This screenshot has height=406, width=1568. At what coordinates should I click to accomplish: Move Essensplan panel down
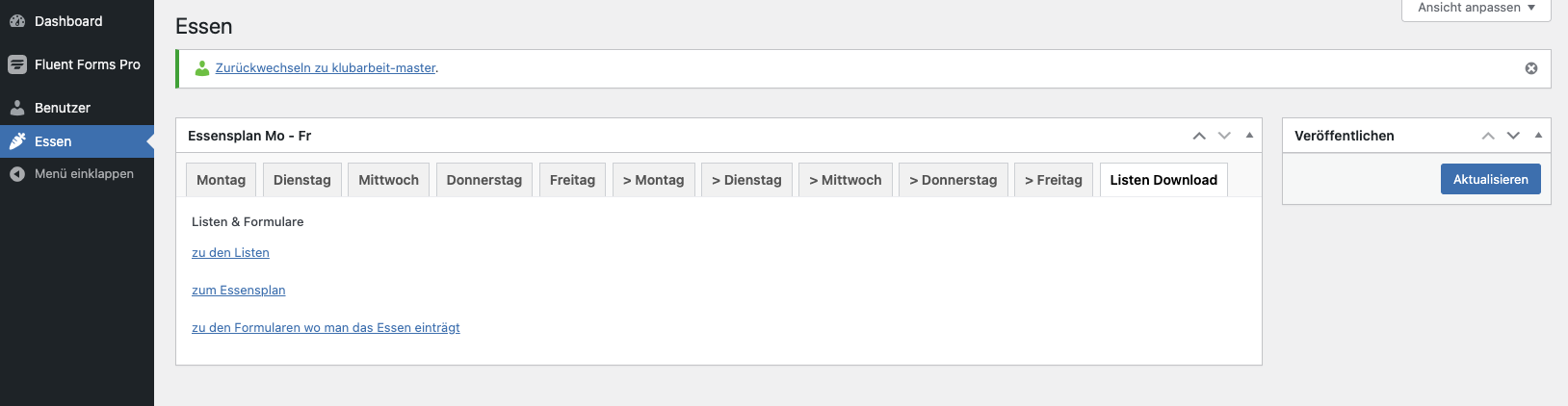pos(1224,136)
